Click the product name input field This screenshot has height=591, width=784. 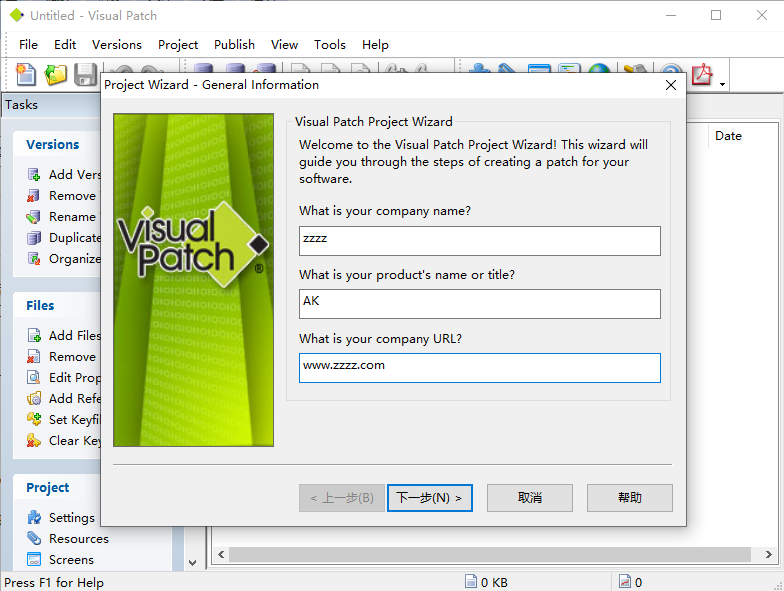480,304
